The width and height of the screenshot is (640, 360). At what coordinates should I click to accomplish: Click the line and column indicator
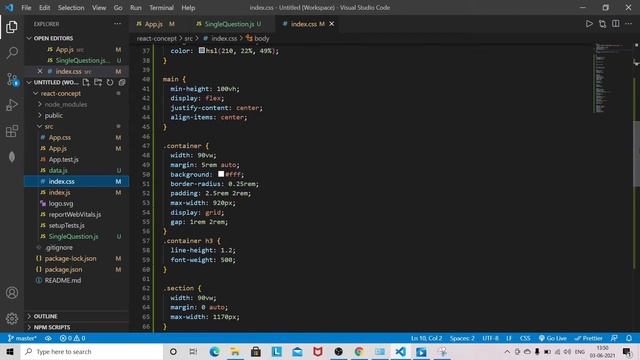coord(427,338)
